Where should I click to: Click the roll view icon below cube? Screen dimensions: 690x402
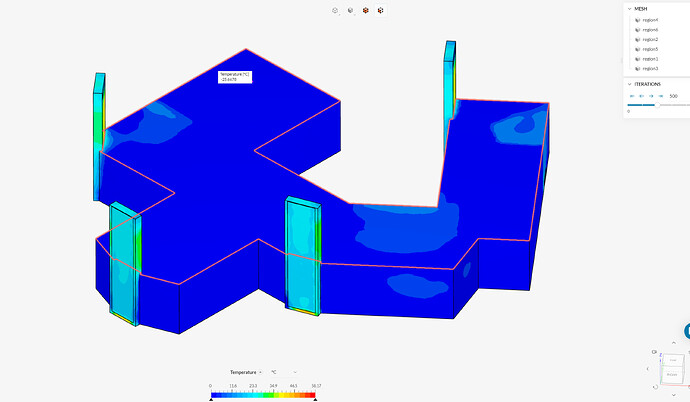click(656, 387)
